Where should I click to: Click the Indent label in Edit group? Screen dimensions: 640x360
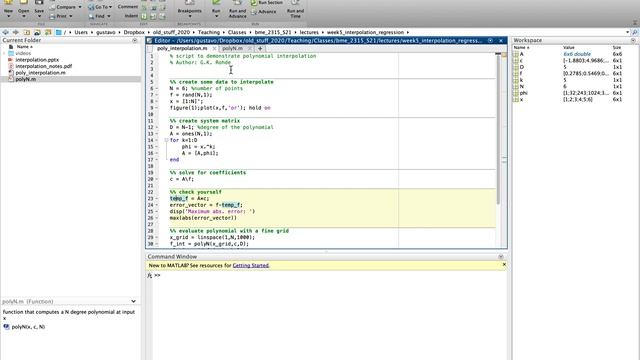coord(131,16)
